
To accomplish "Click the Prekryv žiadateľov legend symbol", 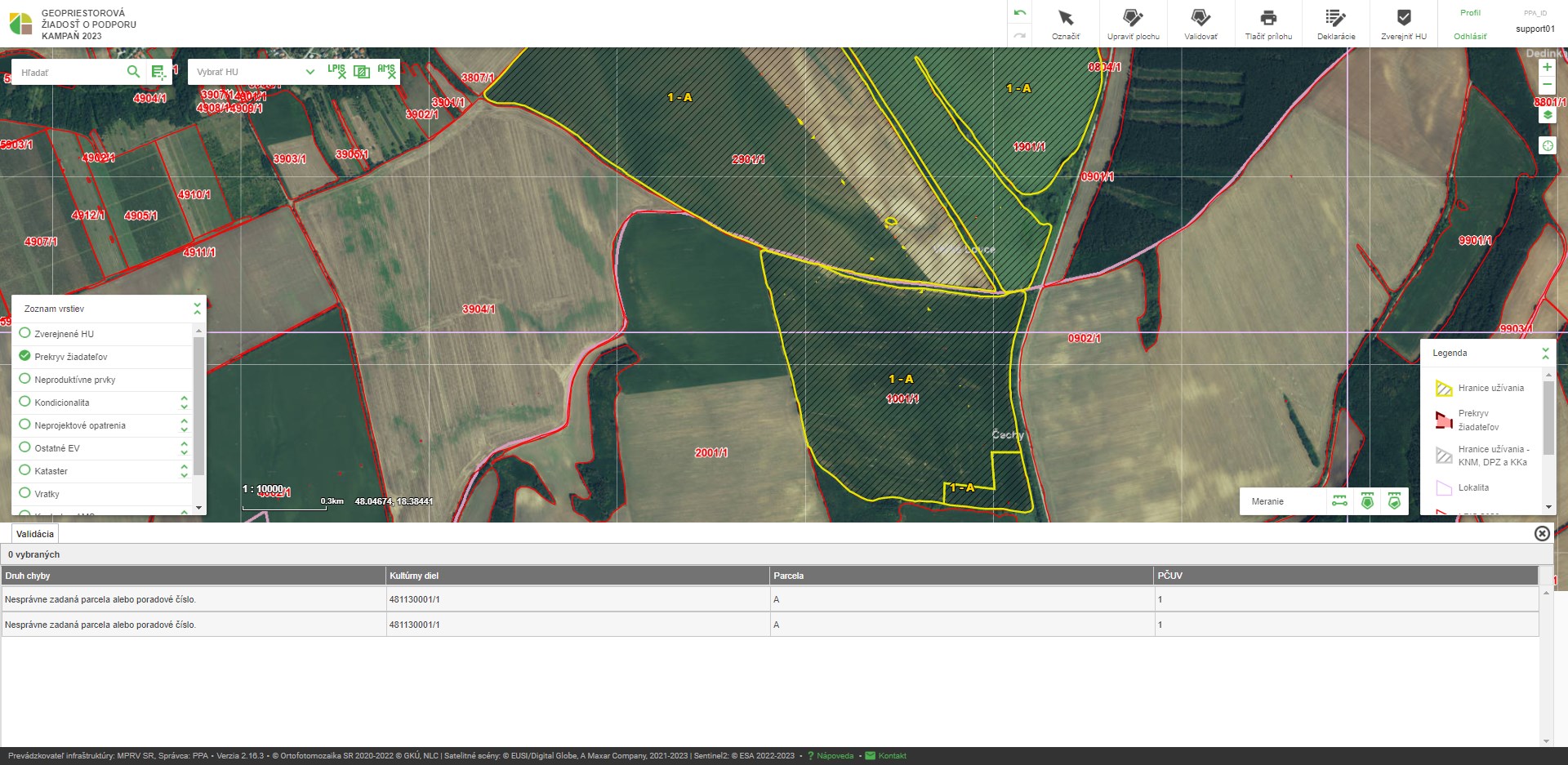I will point(1444,420).
